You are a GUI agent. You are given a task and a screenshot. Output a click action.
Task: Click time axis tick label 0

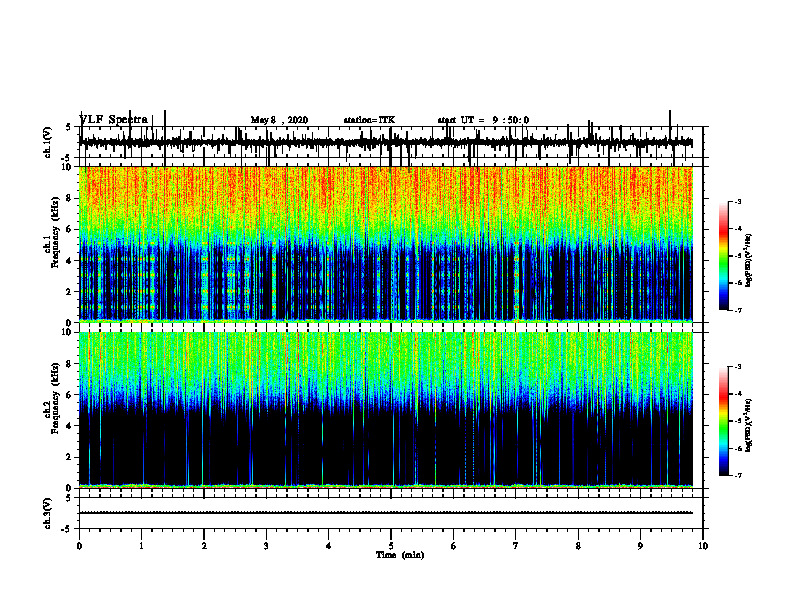79,546
